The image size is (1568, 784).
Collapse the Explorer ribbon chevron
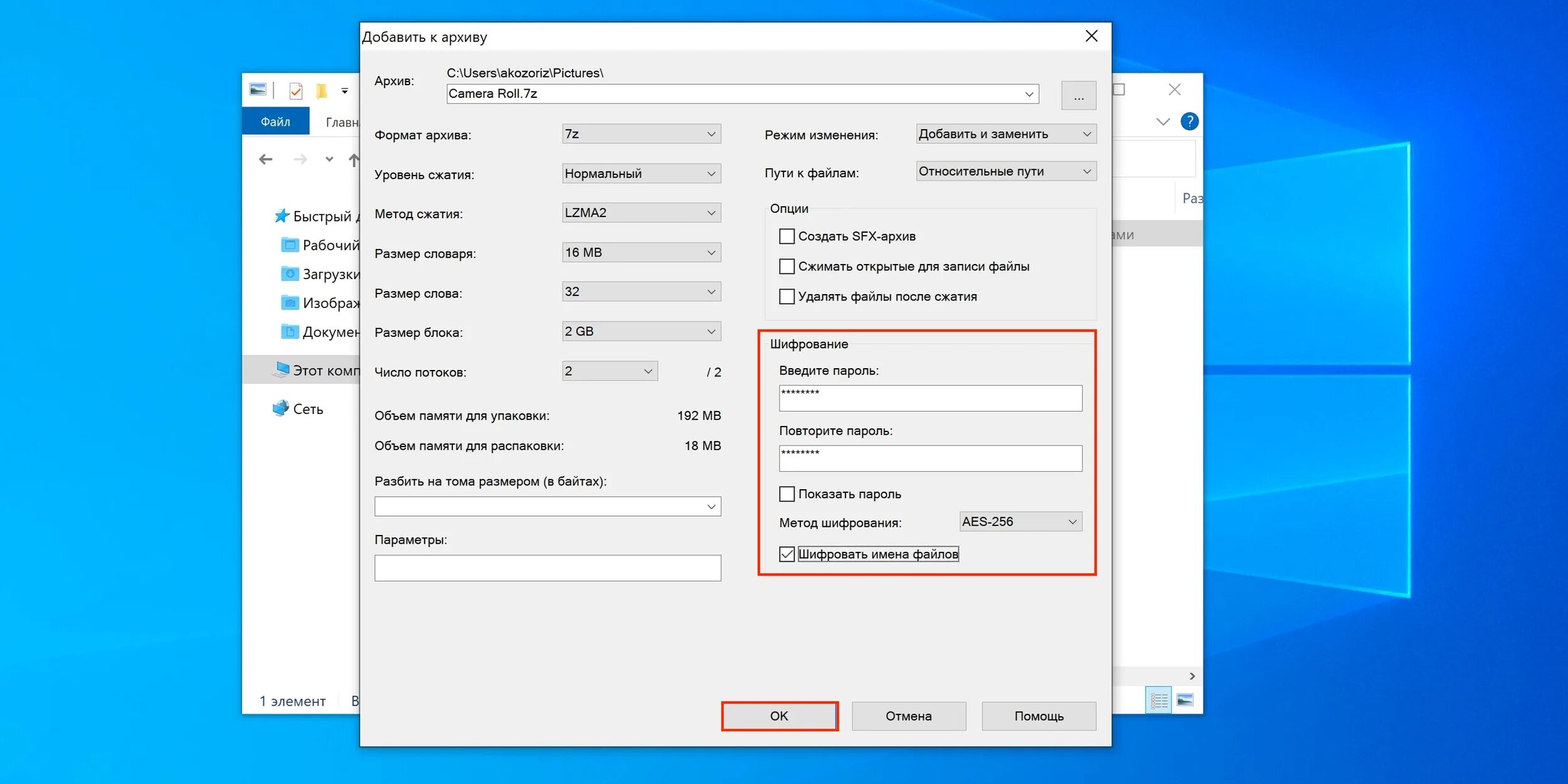(1163, 122)
